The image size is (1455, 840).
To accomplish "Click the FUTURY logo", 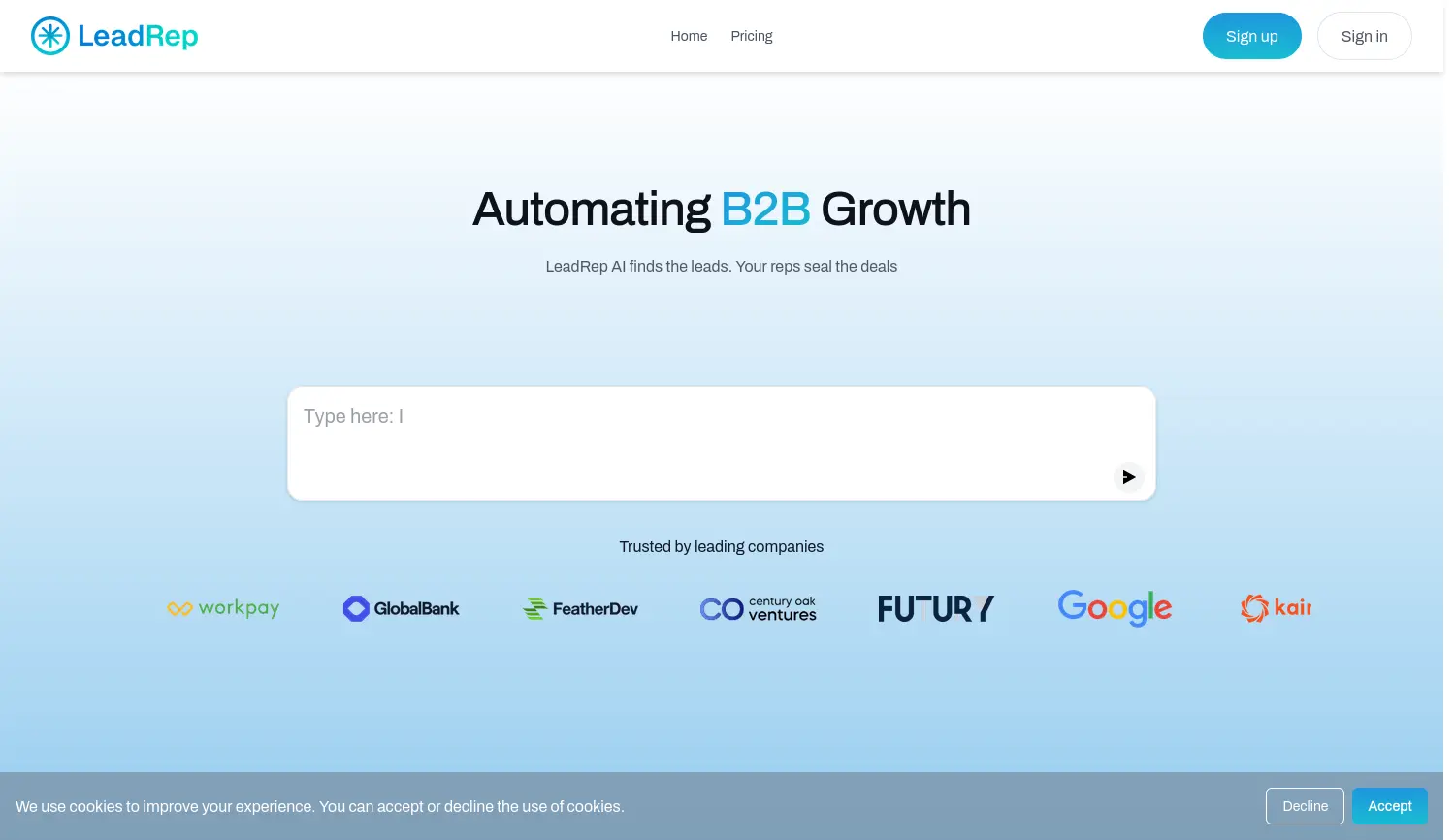I will pos(936,608).
